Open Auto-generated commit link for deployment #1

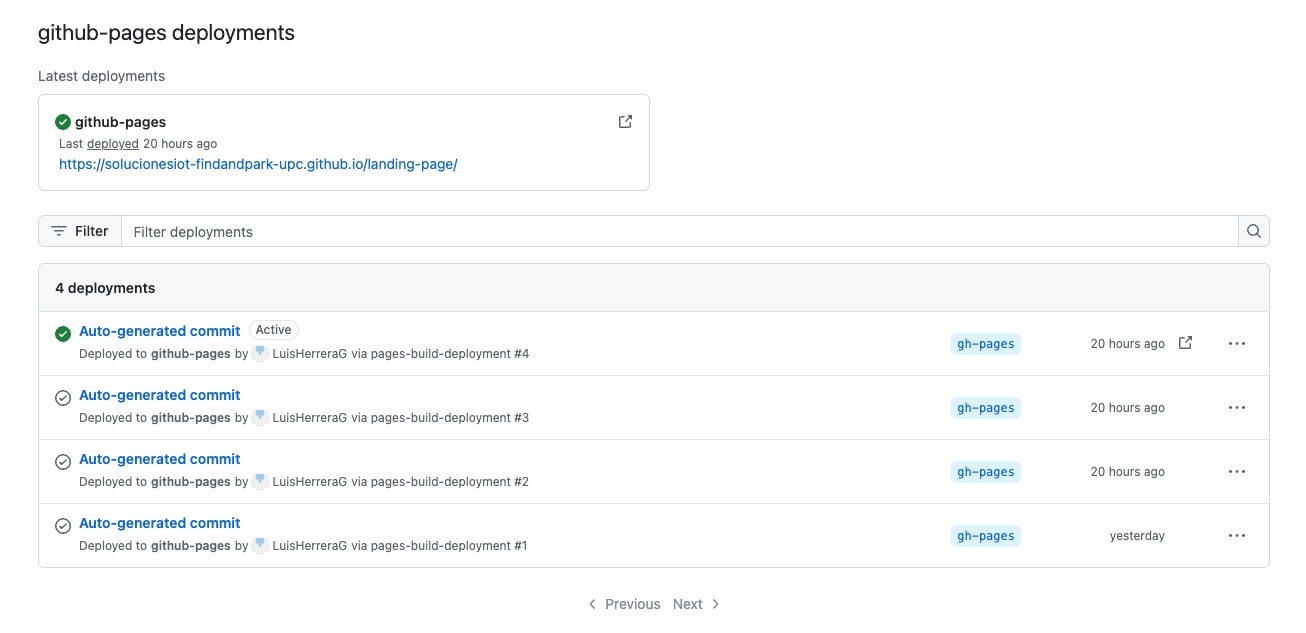[160, 523]
